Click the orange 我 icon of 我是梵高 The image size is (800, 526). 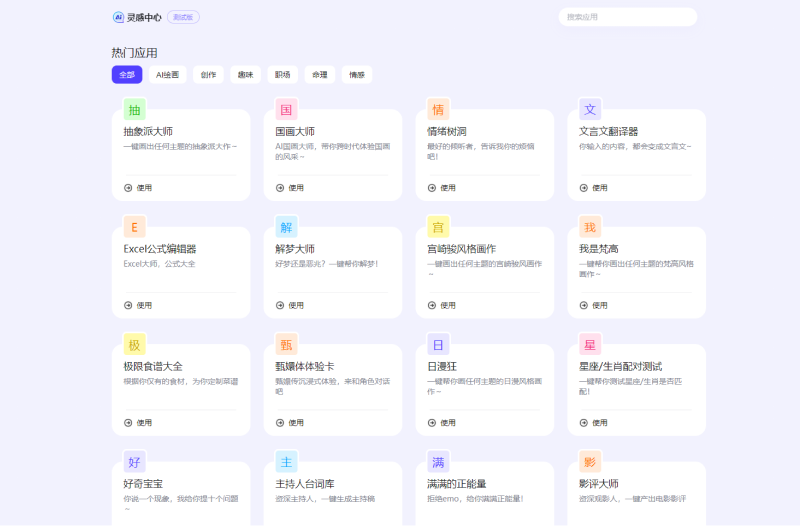coord(590,227)
